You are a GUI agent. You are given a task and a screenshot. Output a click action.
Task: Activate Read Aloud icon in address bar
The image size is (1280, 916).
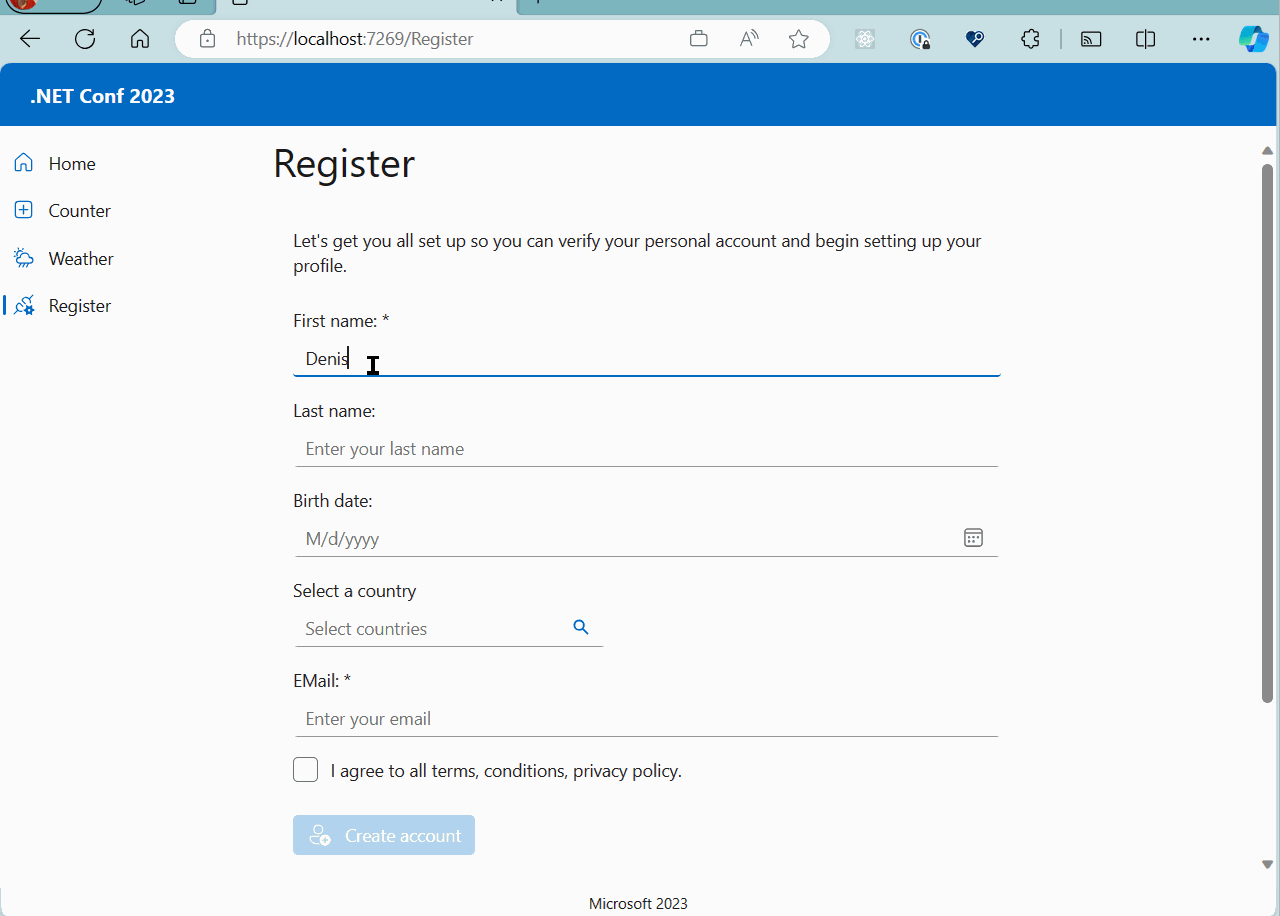749,39
